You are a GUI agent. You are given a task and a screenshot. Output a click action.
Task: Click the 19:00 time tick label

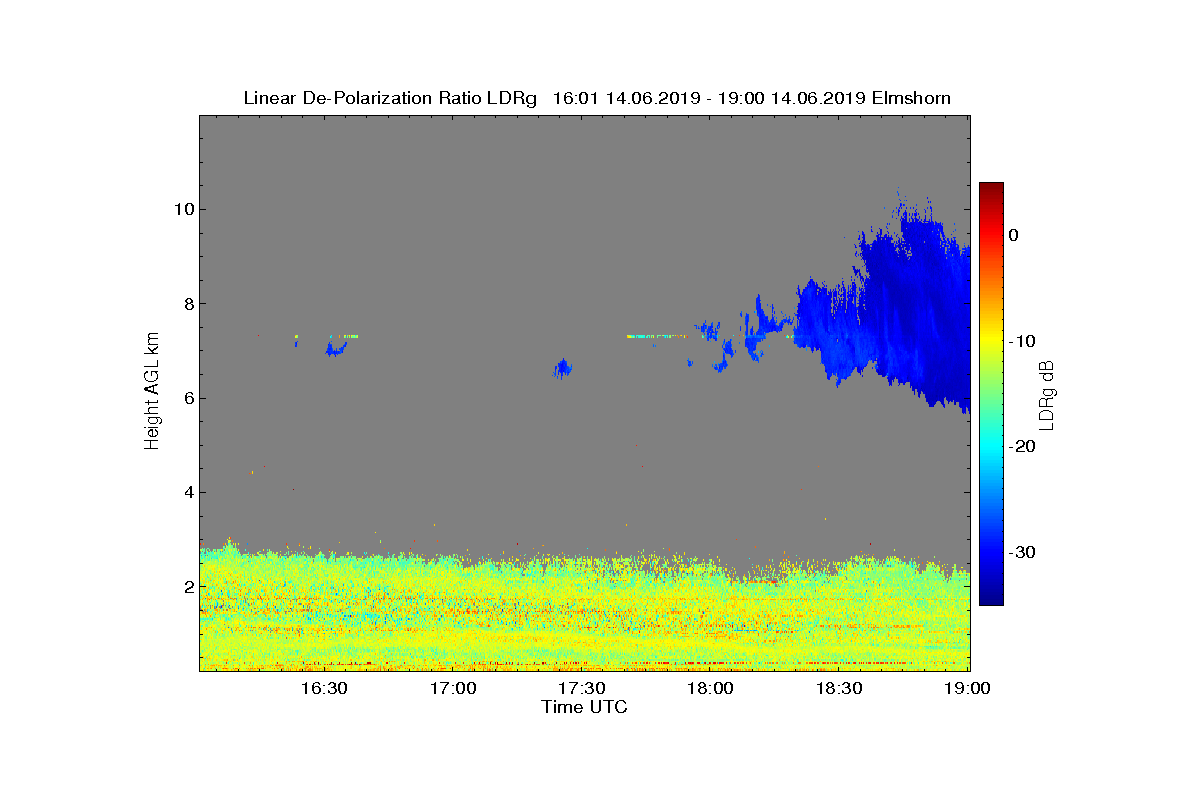967,688
